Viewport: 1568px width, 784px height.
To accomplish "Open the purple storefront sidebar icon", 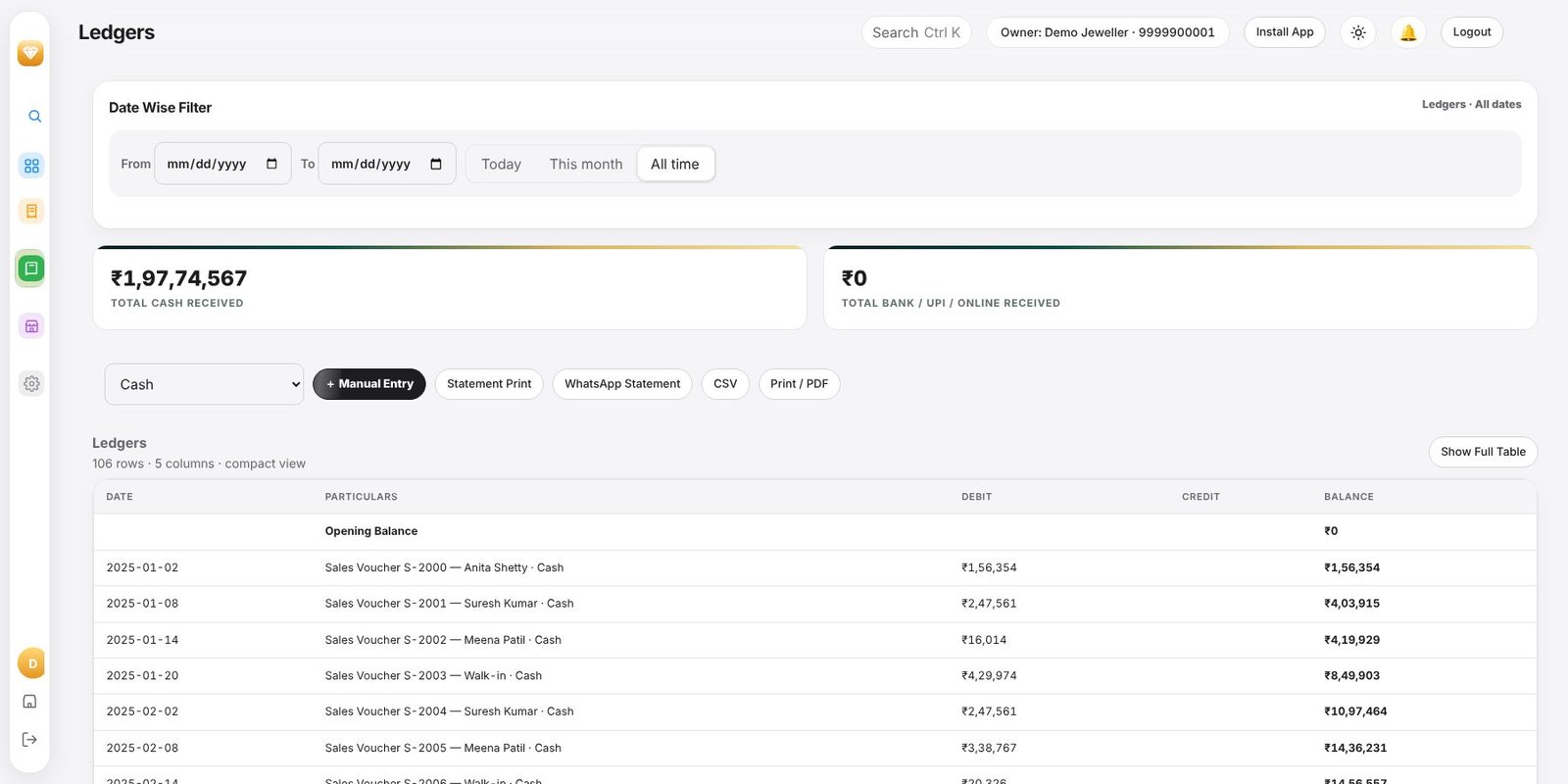I will [31, 326].
